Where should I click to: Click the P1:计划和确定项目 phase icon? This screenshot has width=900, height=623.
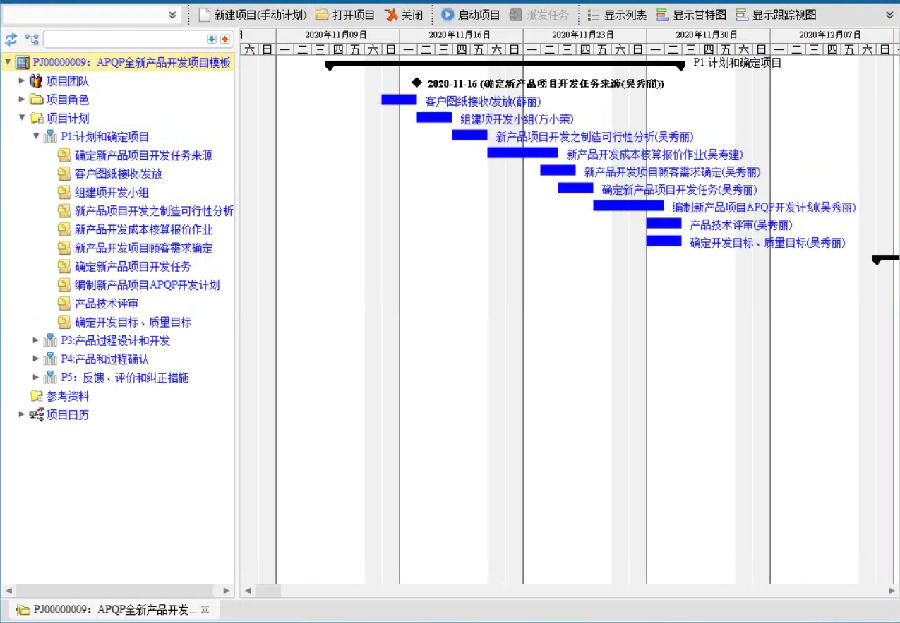coord(51,137)
